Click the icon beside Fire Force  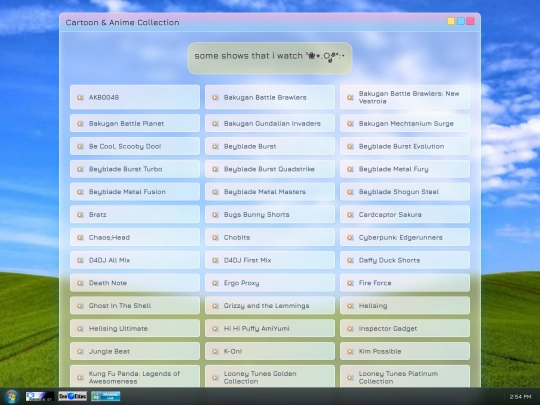[350, 283]
